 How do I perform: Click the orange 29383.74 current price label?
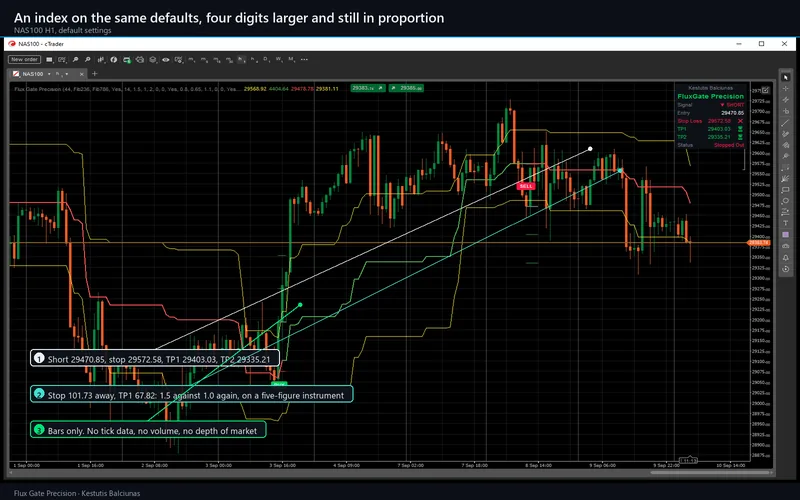(759, 243)
